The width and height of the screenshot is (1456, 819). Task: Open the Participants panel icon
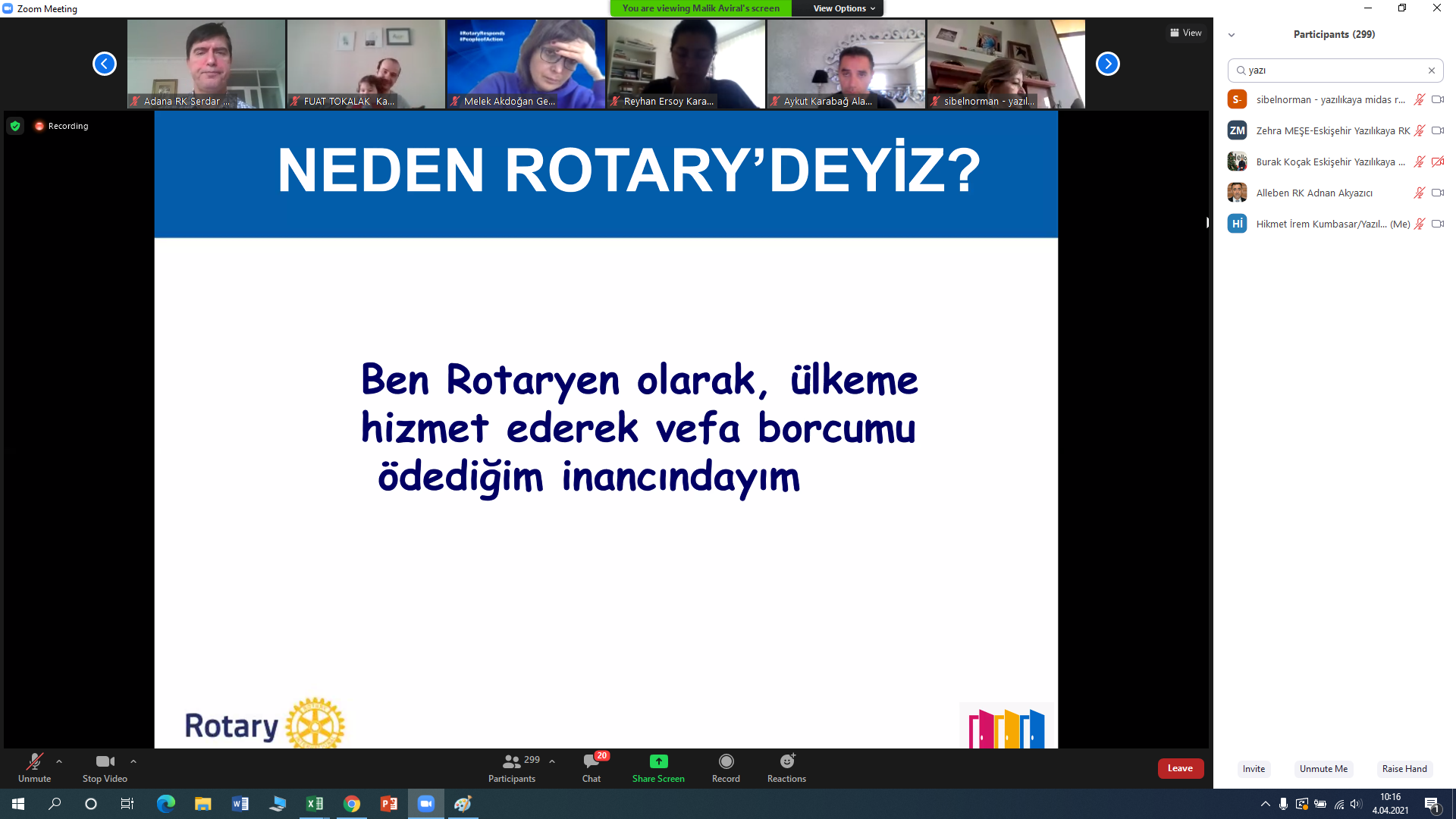tap(512, 761)
